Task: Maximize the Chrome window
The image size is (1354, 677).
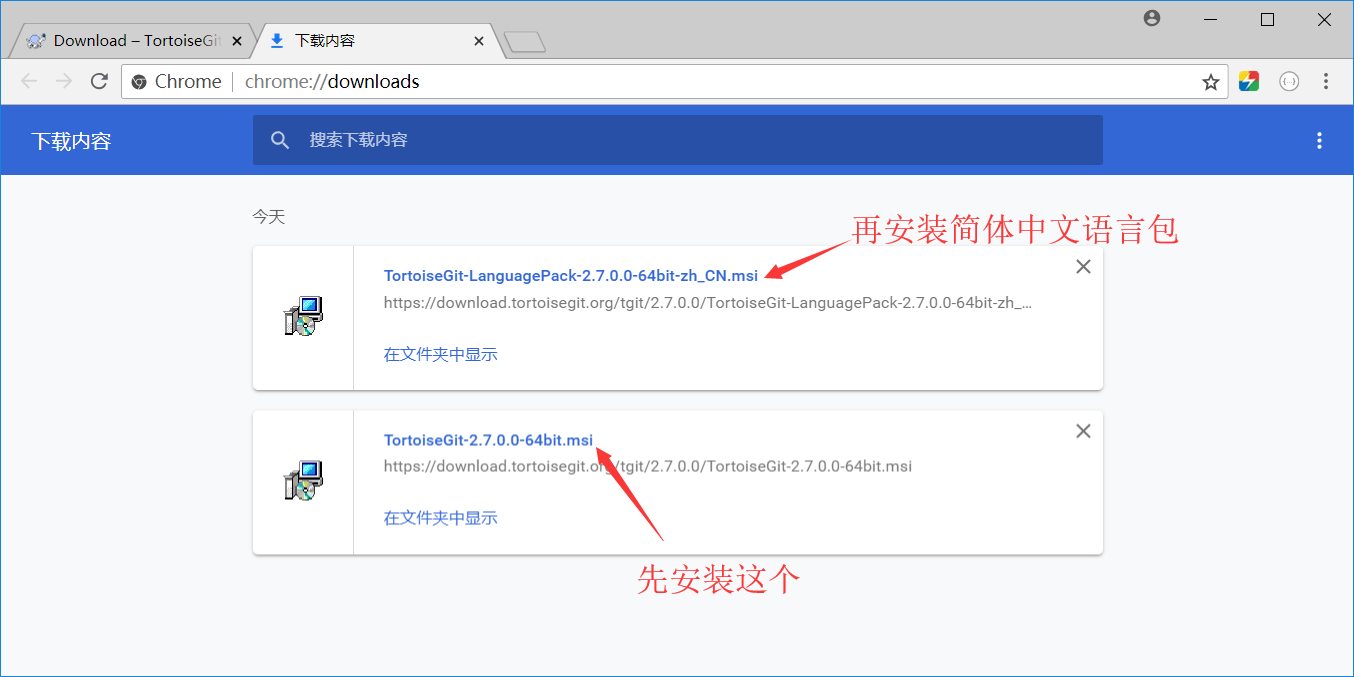Action: click(x=1267, y=19)
